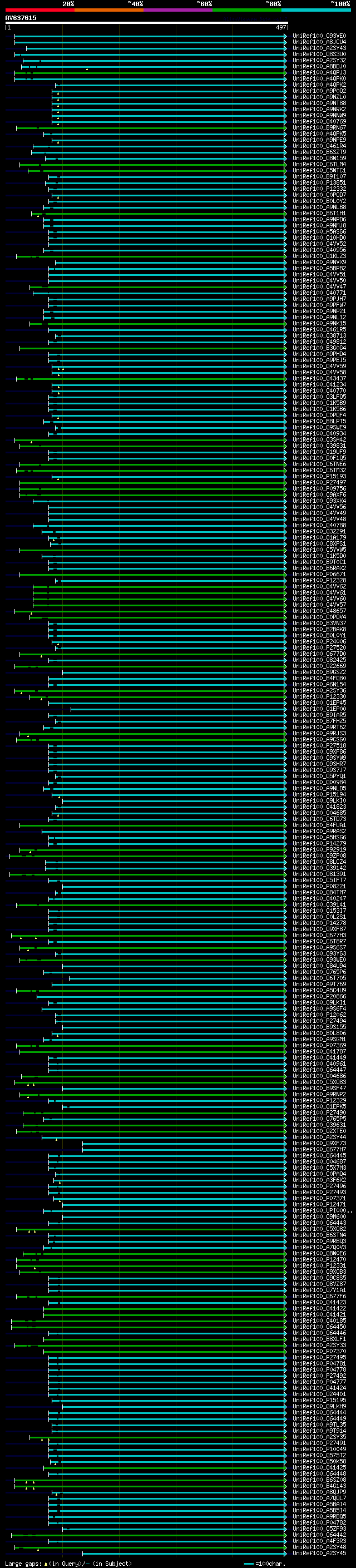Select the UniRef100_C6TLM4 label
The height and width of the screenshot is (1568, 356).
[x=319, y=164]
